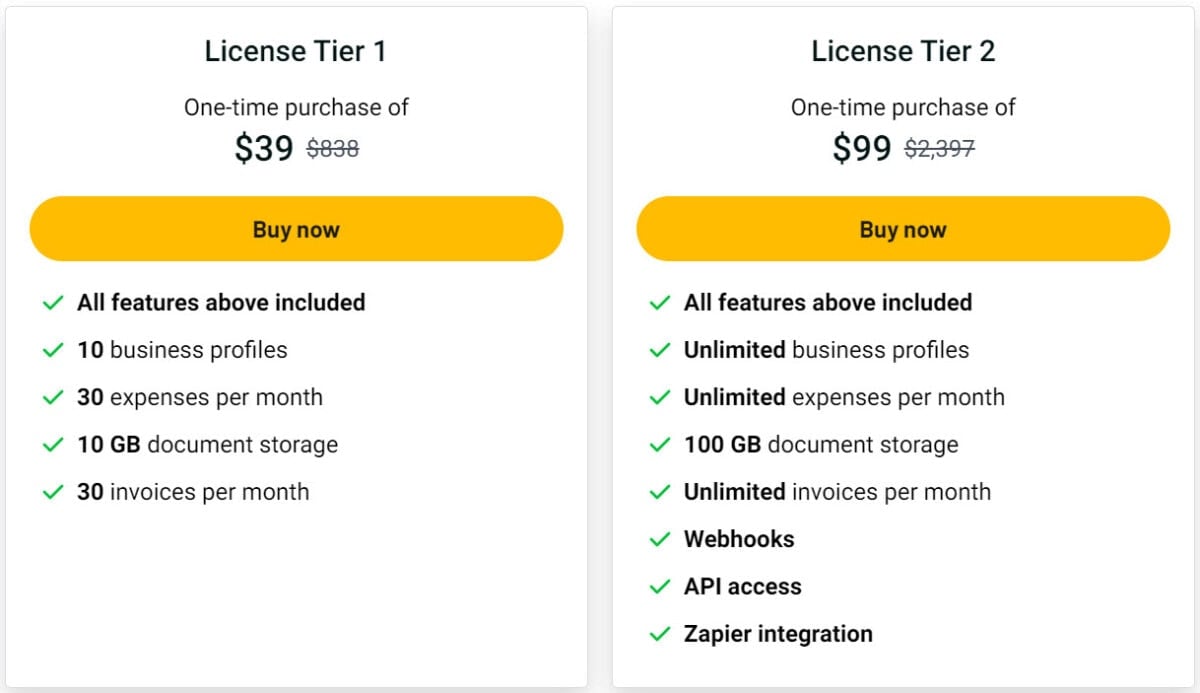Click the checkmark beside All features above included Tier 1

click(52, 302)
